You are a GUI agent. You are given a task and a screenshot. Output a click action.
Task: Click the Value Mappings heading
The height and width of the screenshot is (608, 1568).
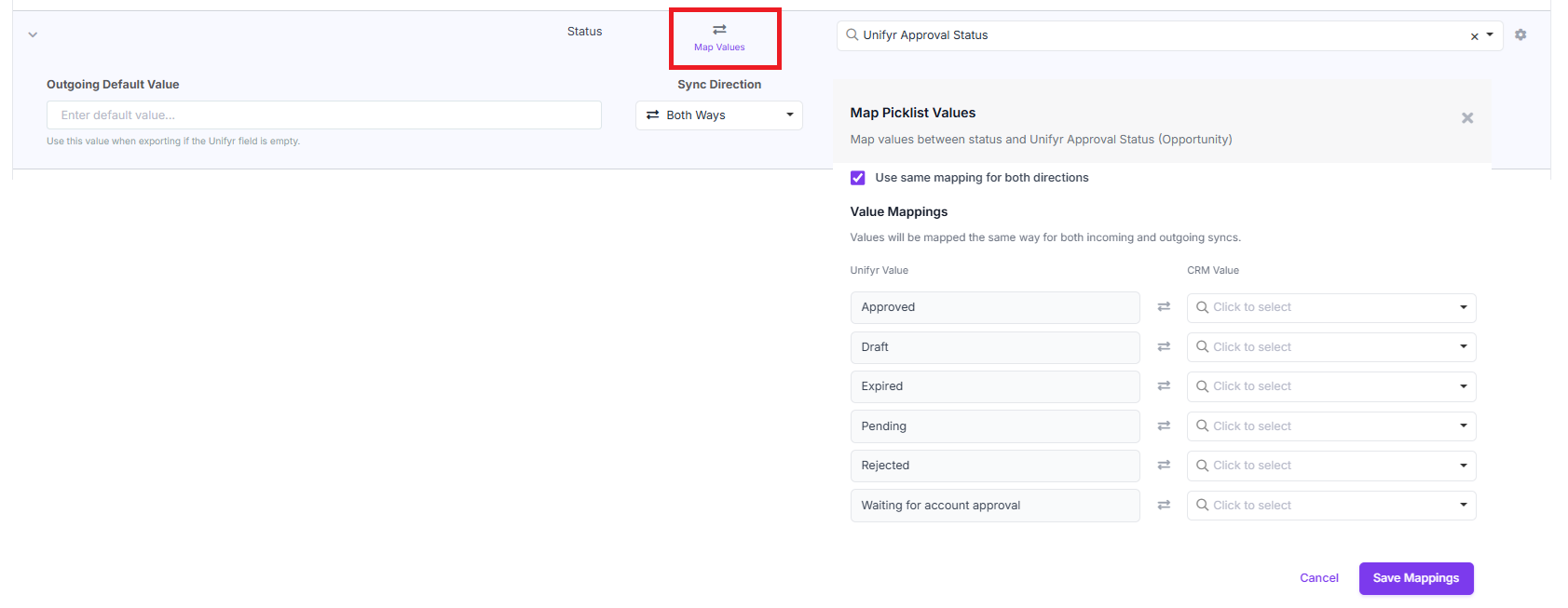(899, 212)
